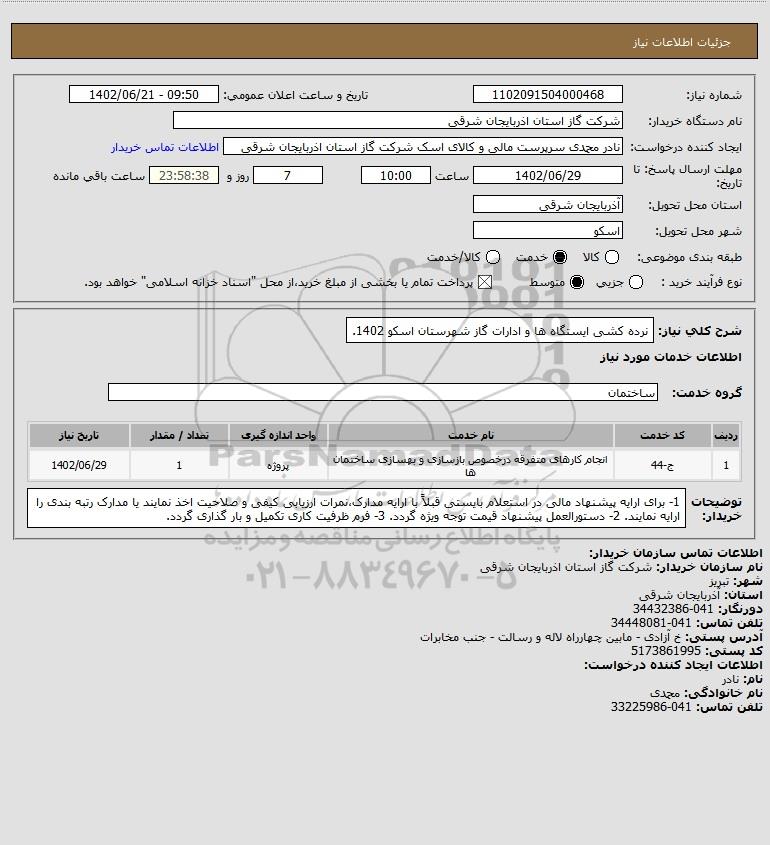Click the کد خدمت column header
Image resolution: width=770 pixels, height=845 pixels.
pos(662,435)
